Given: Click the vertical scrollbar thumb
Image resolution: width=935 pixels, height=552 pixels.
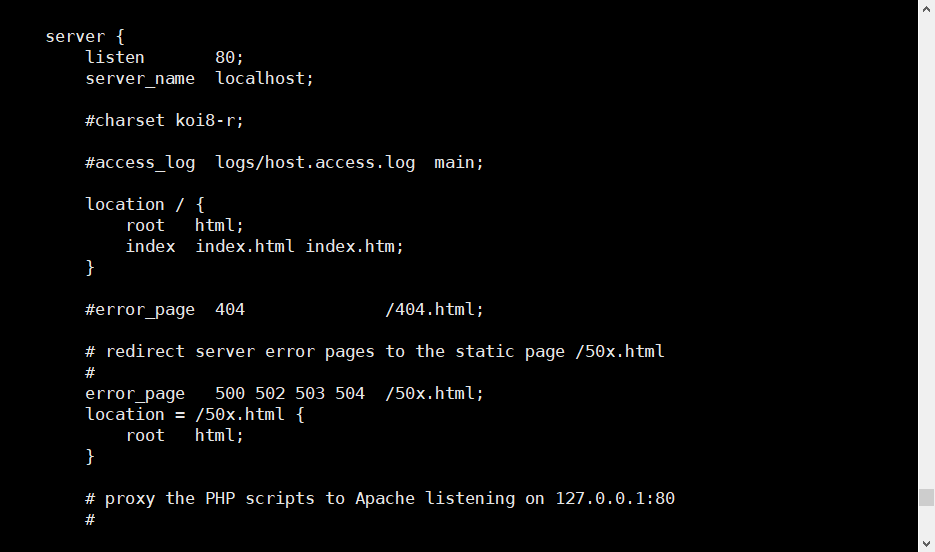Looking at the screenshot, I should tap(926, 498).
